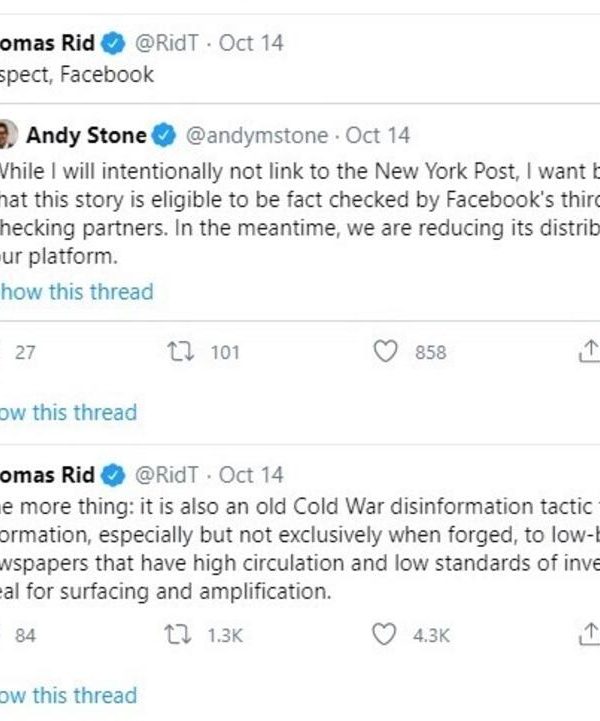Show this thread below the 858-like tweet
This screenshot has width=600, height=721.
[x=68, y=412]
